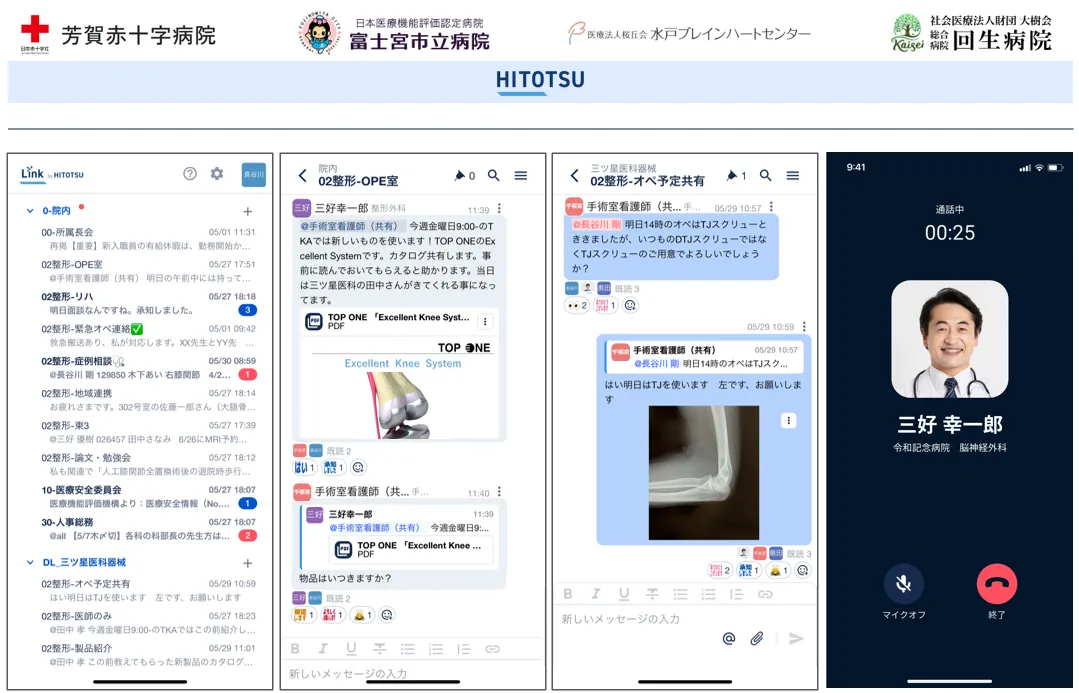Viewport: 1079px width, 693px height.
Task: Open hamburger menu in 02整形-オペ予定共有 header
Action: (x=793, y=176)
